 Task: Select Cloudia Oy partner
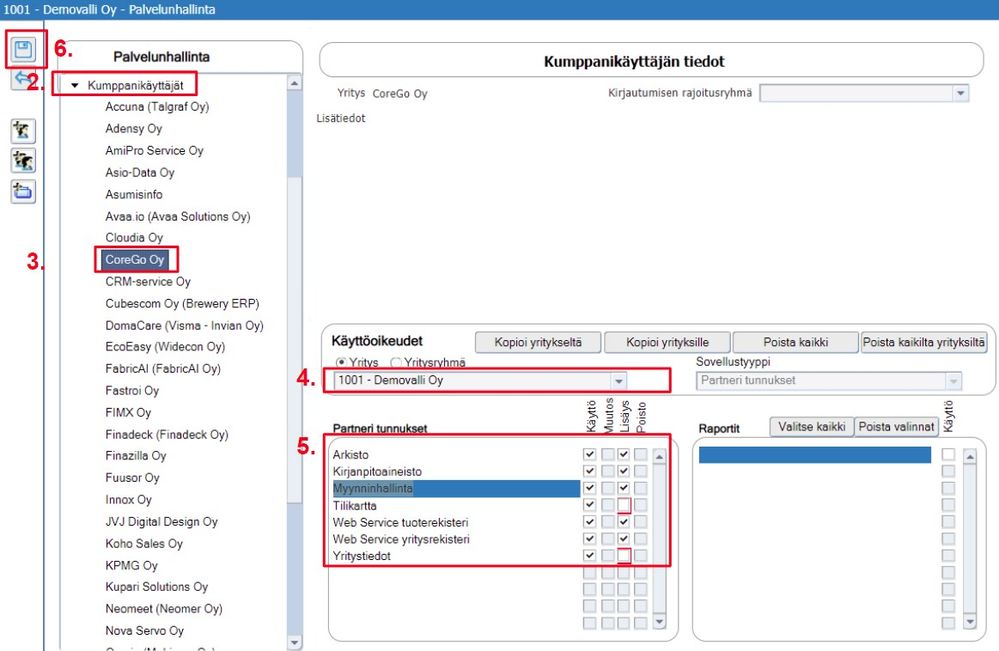134,238
